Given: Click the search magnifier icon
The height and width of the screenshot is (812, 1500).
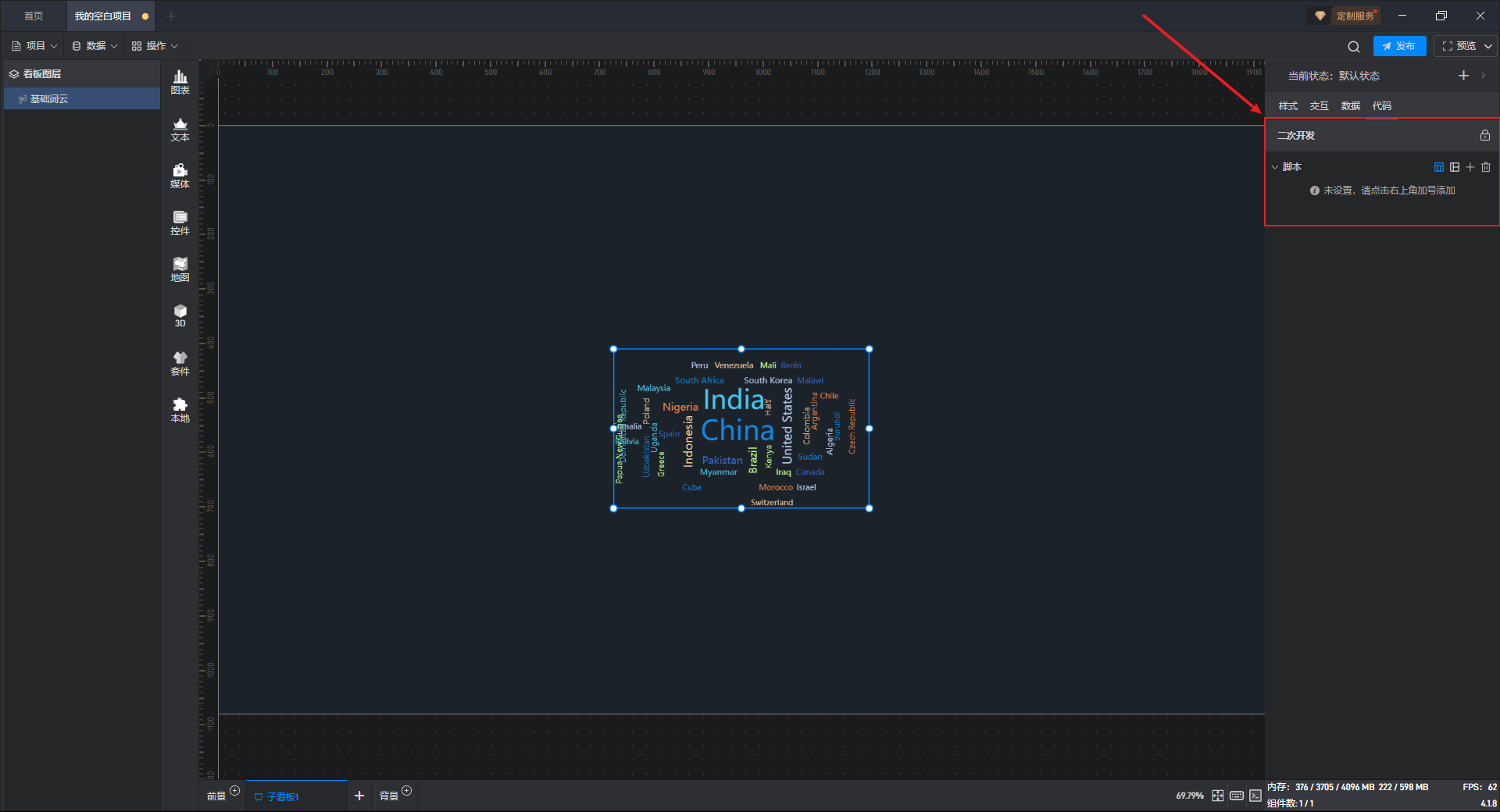Looking at the screenshot, I should 1354,46.
